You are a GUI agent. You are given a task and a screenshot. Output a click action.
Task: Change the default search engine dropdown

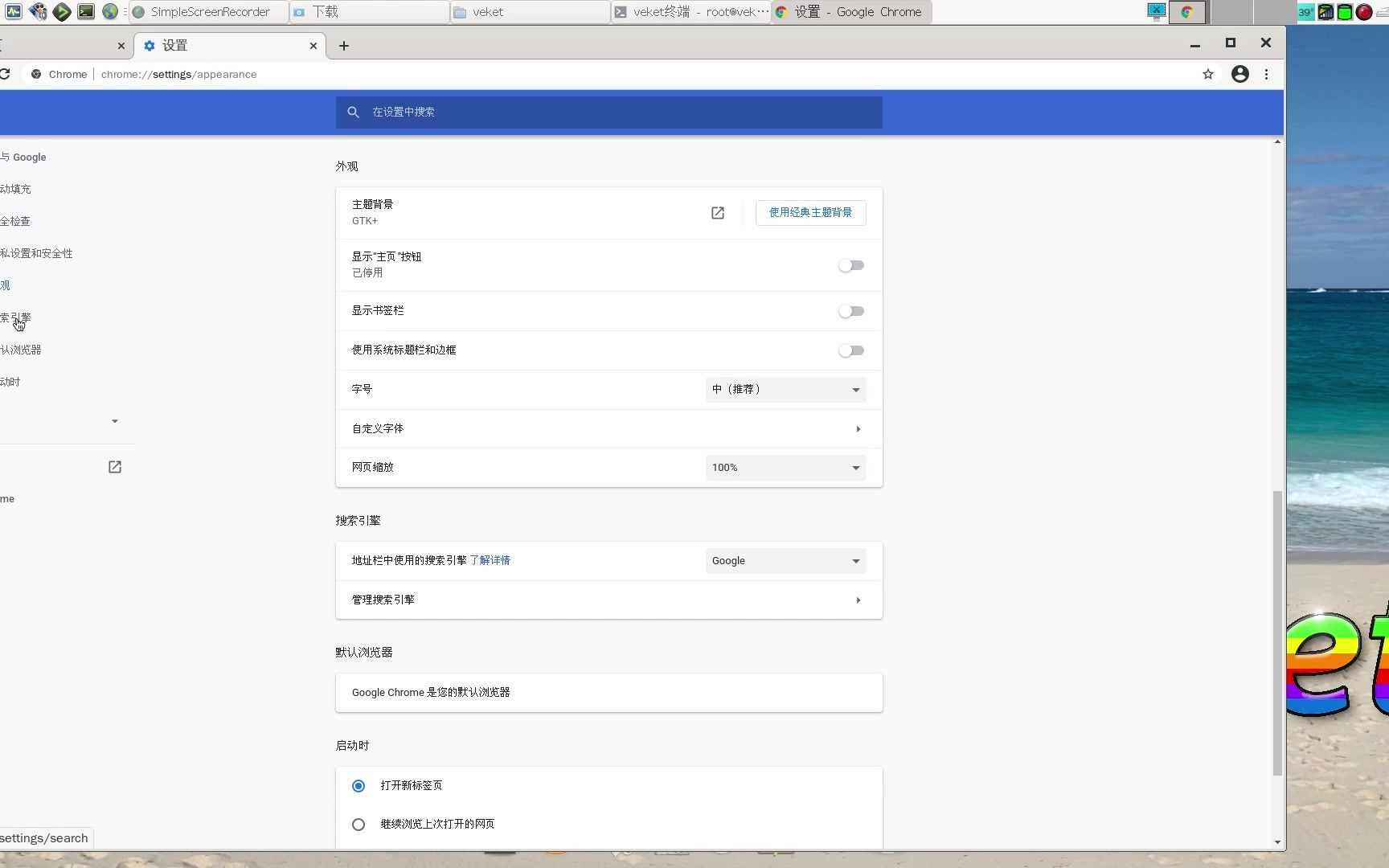tap(785, 560)
